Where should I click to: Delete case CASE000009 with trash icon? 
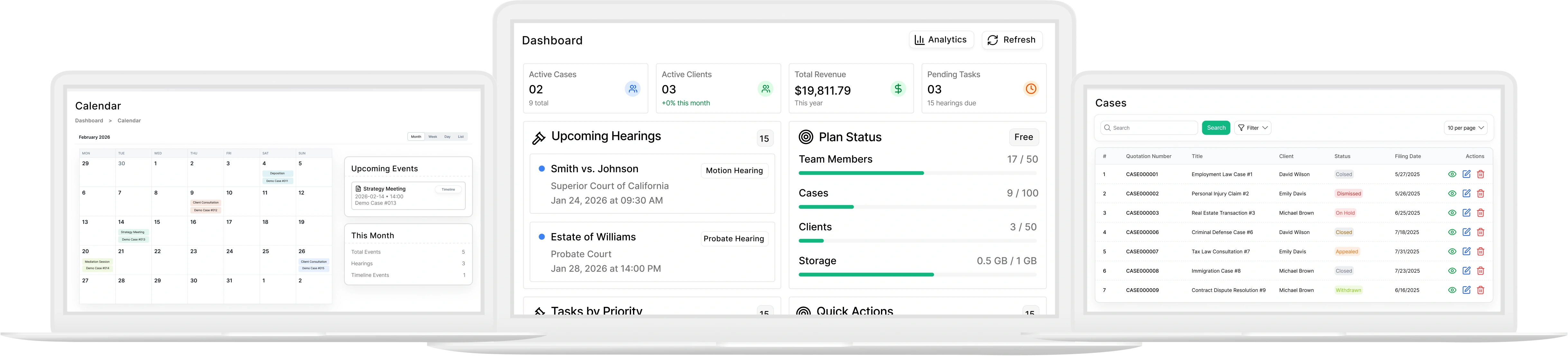coord(1480,290)
